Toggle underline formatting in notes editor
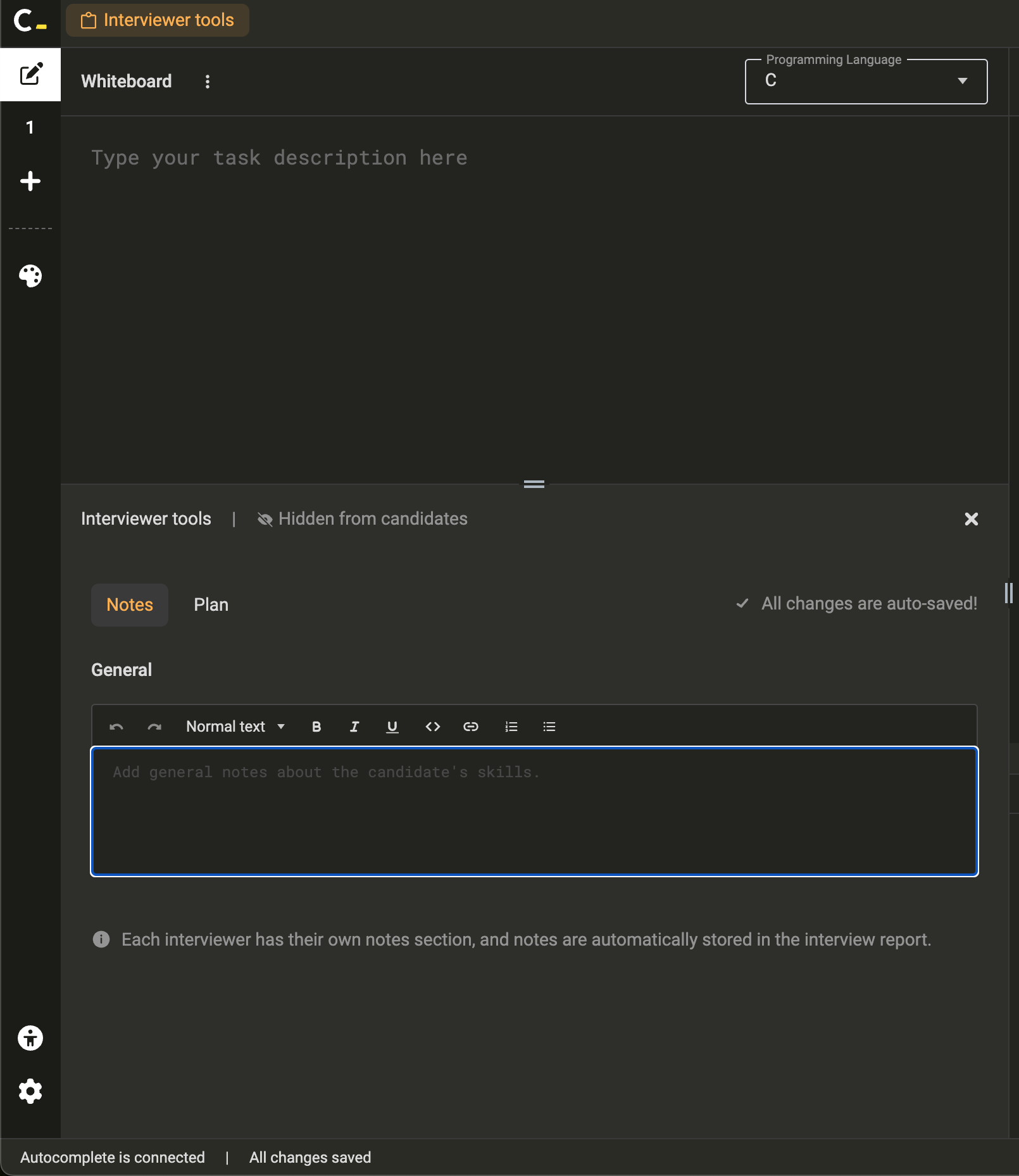Viewport: 1019px width, 1176px height. [392, 727]
